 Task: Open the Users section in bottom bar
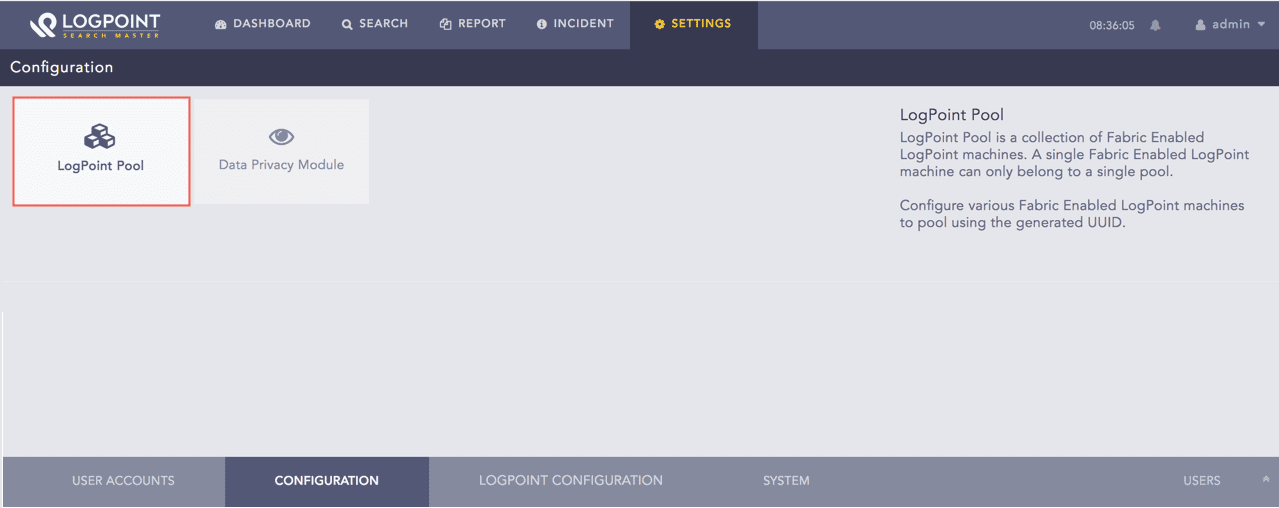[1201, 481]
